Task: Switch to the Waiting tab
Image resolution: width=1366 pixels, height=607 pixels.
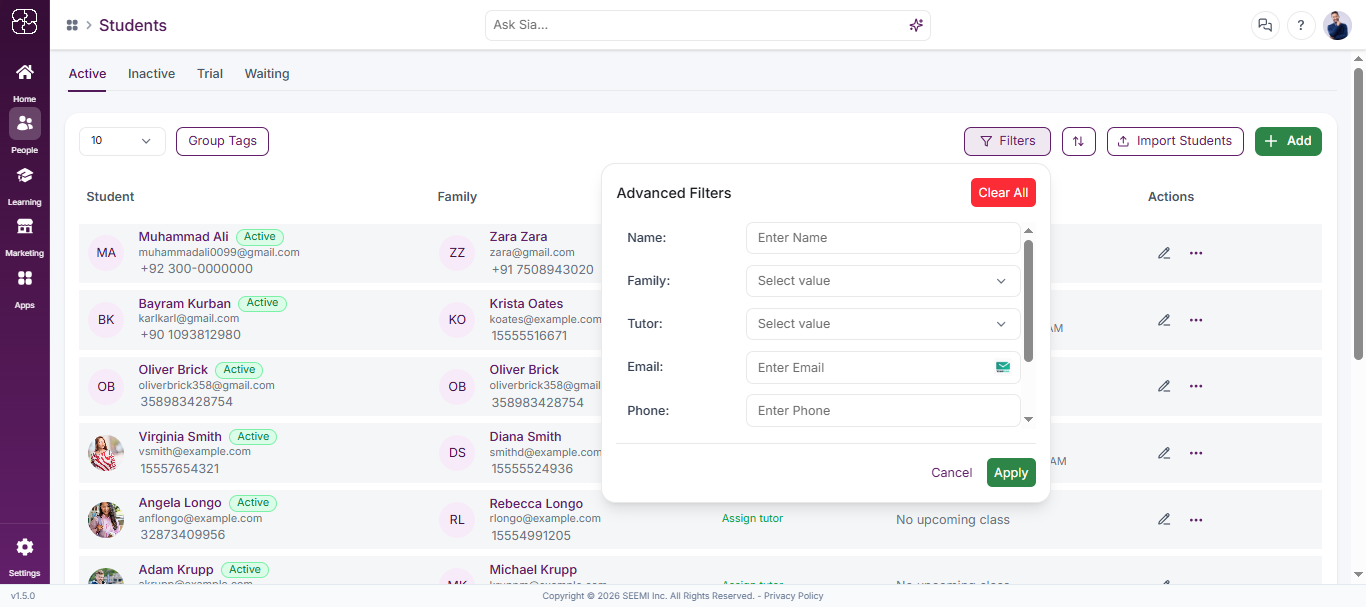Action: [x=267, y=74]
